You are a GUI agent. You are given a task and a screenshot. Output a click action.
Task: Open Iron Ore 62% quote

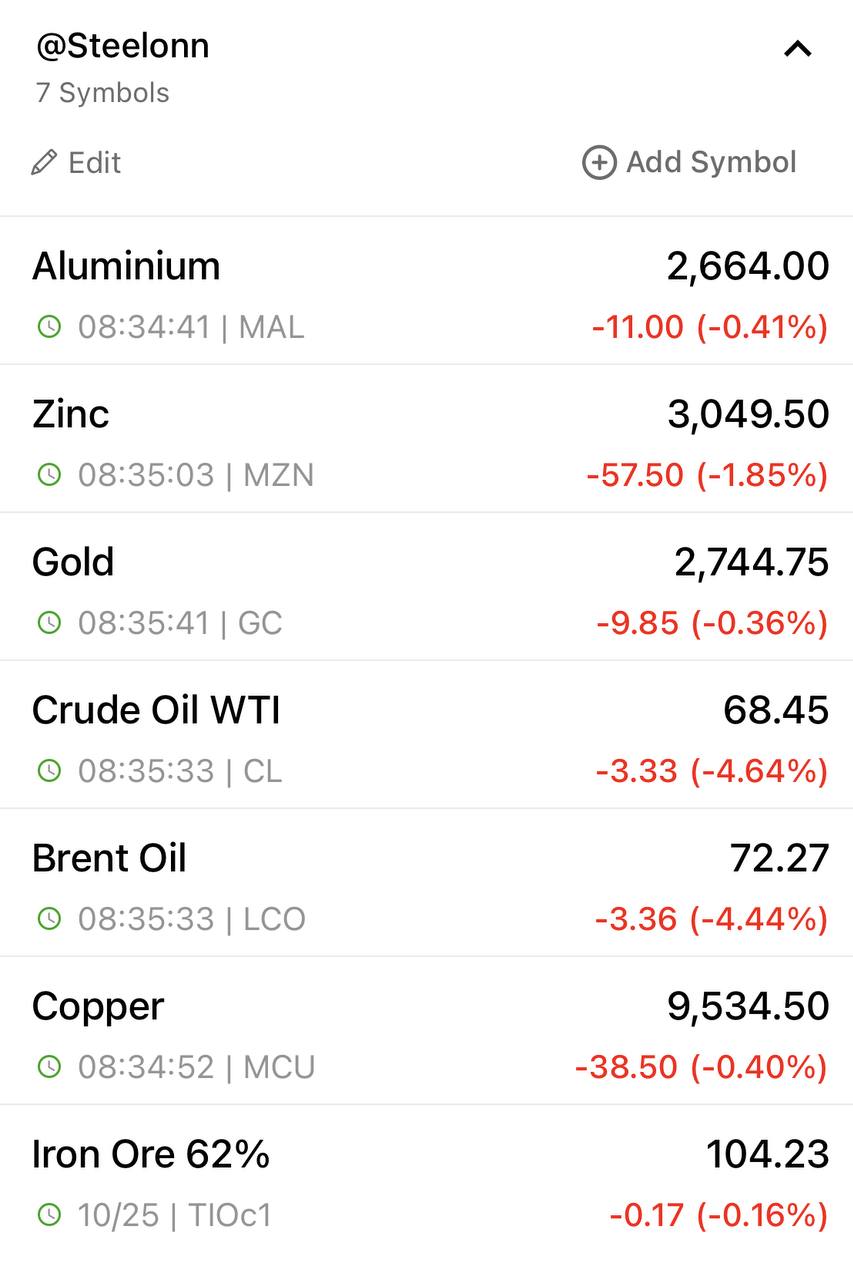[426, 1180]
